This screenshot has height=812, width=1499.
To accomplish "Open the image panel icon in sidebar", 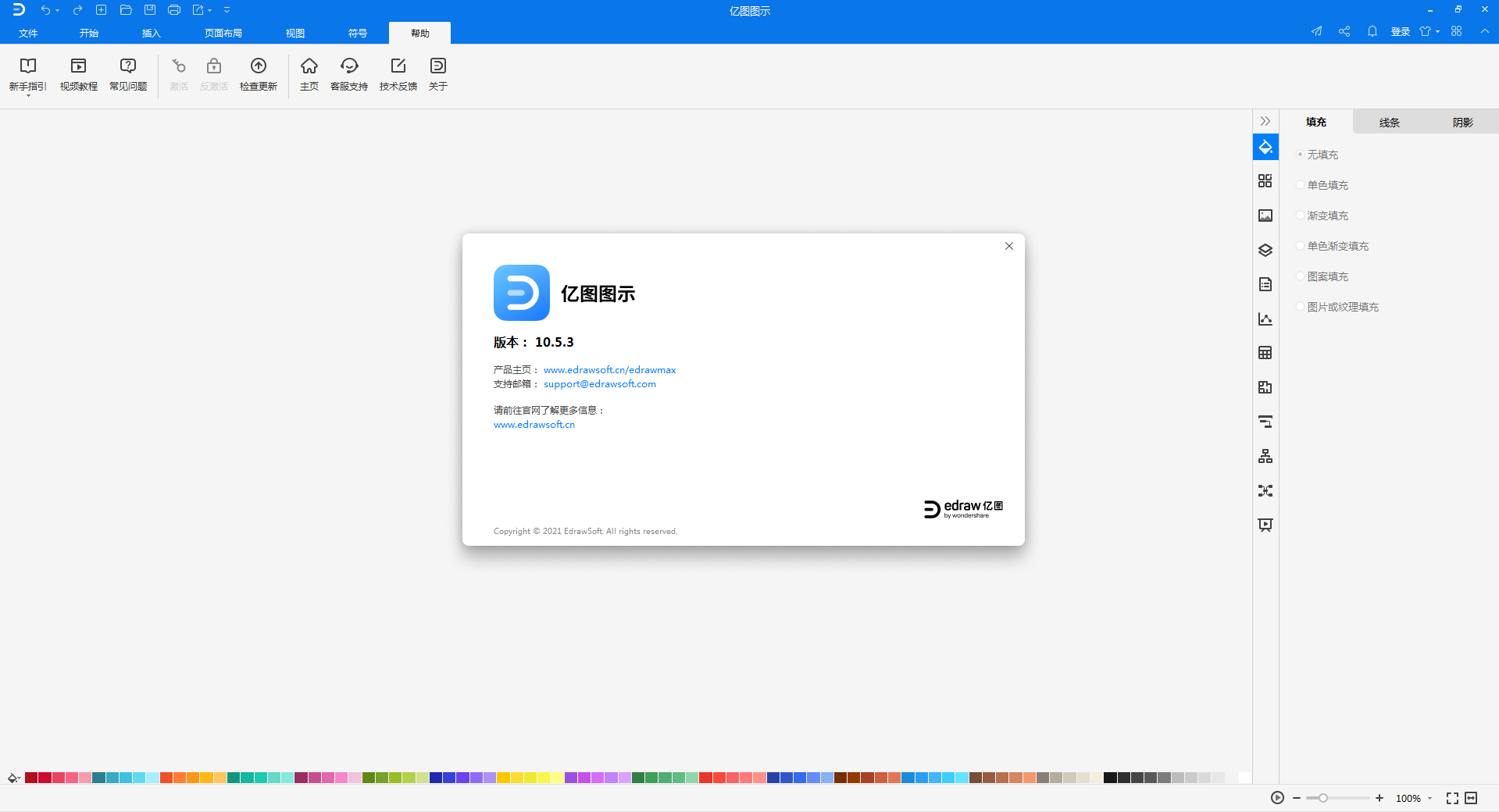I will (x=1265, y=215).
